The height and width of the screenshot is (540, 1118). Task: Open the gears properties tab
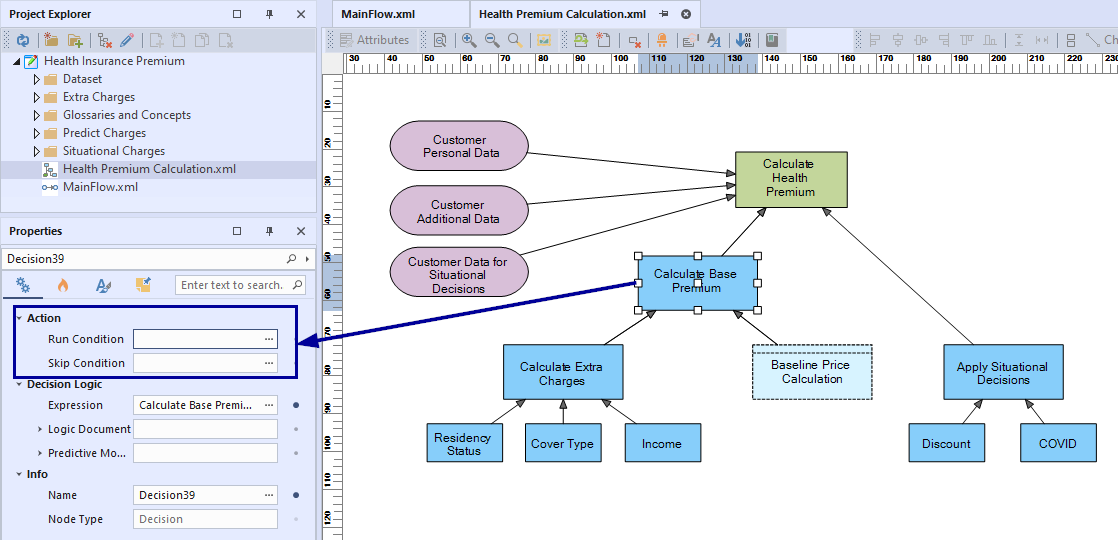23,285
